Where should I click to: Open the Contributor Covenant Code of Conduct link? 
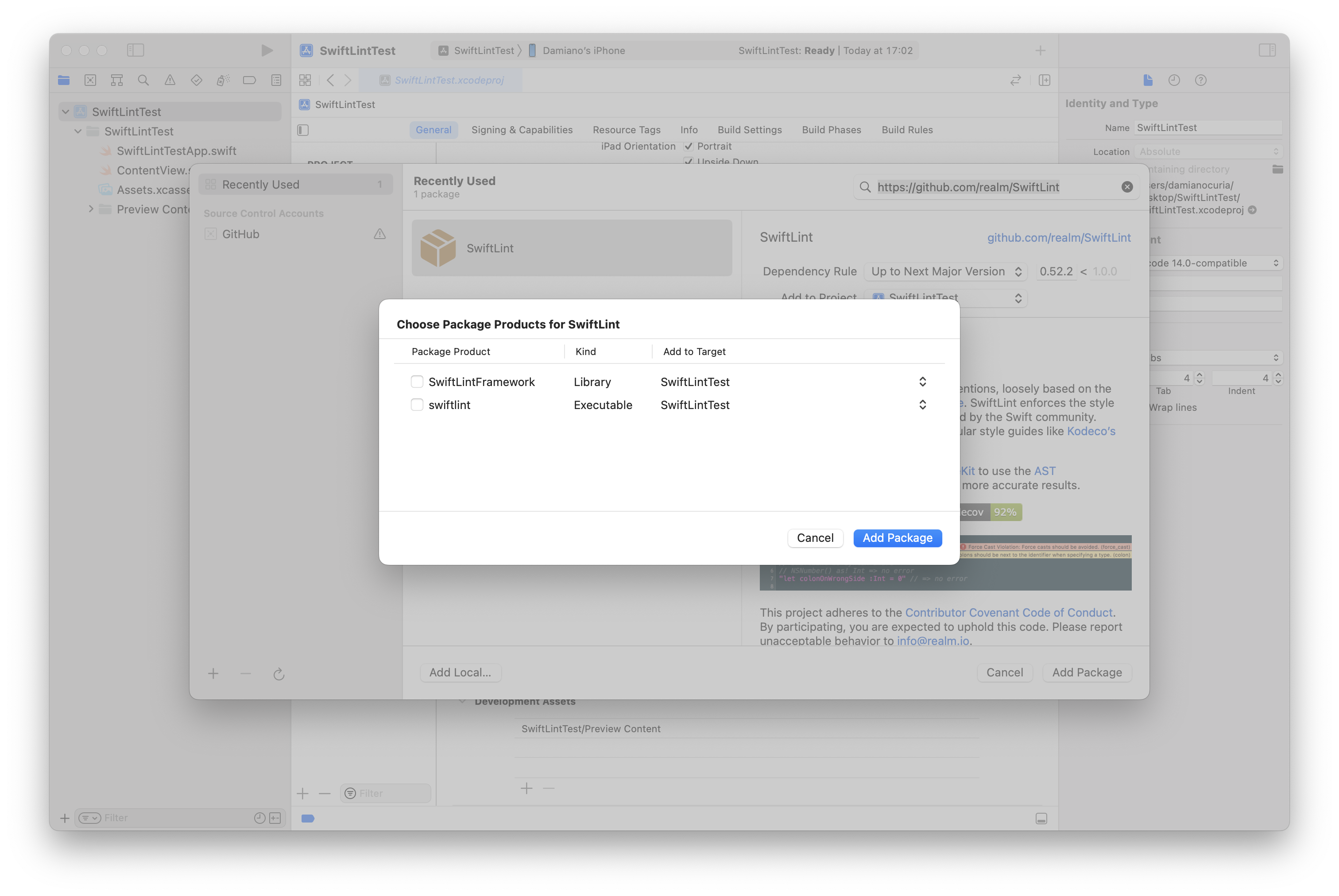(1008, 613)
